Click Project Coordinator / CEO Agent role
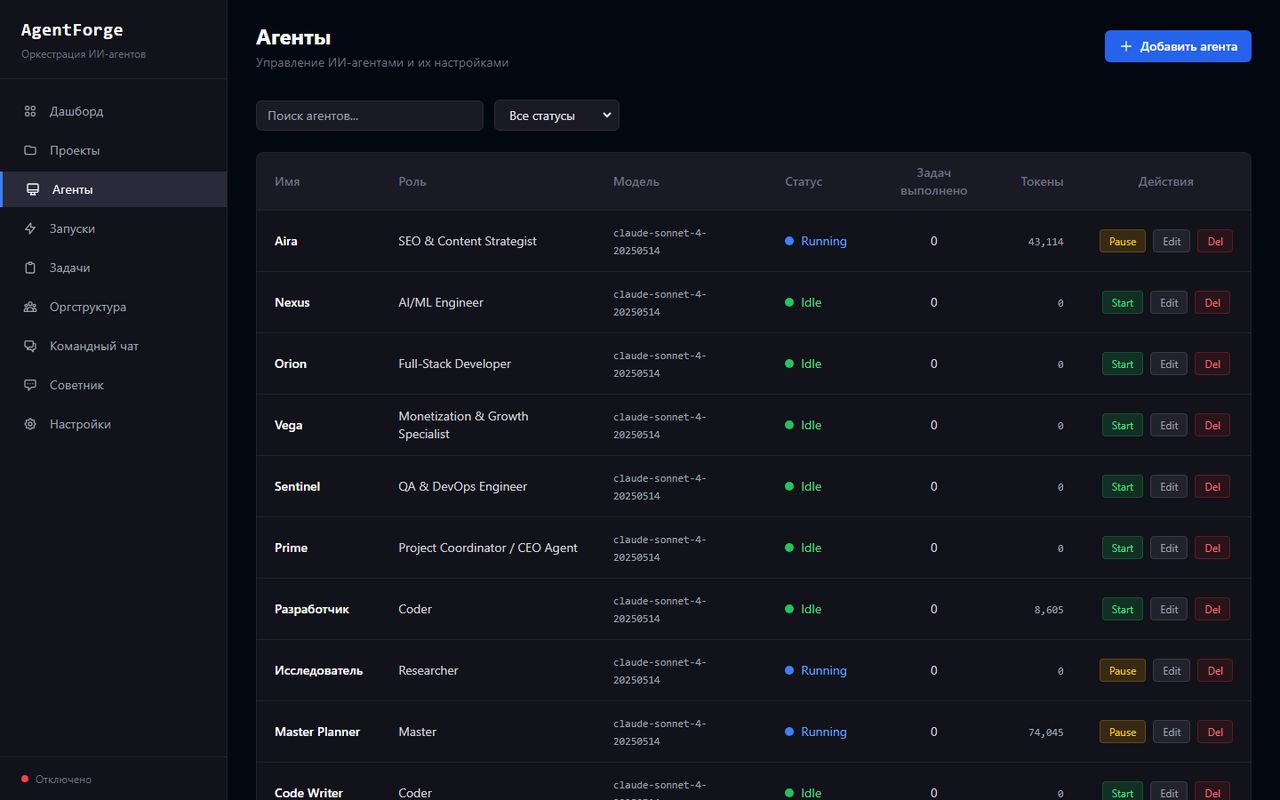1280x800 pixels. pyautogui.click(x=488, y=548)
